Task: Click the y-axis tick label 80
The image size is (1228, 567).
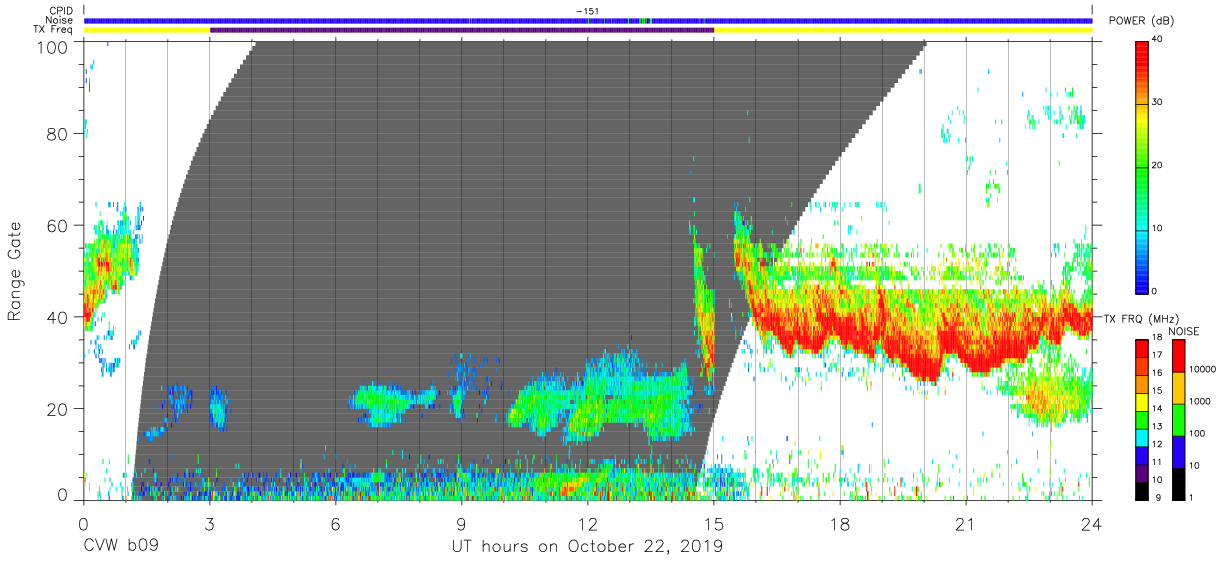Action: click(x=59, y=135)
